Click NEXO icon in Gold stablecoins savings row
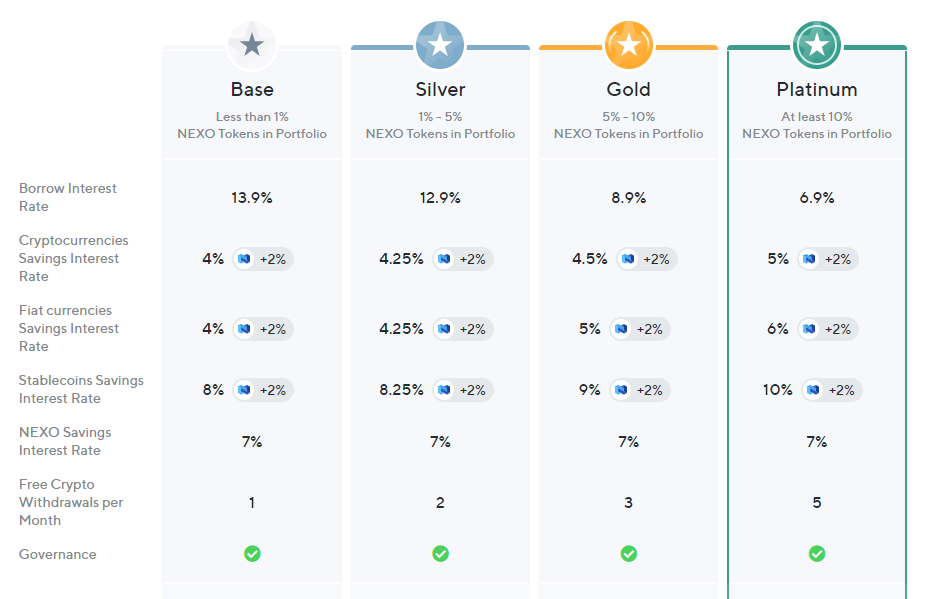Screen dimensions: 927x599 click(x=621, y=390)
